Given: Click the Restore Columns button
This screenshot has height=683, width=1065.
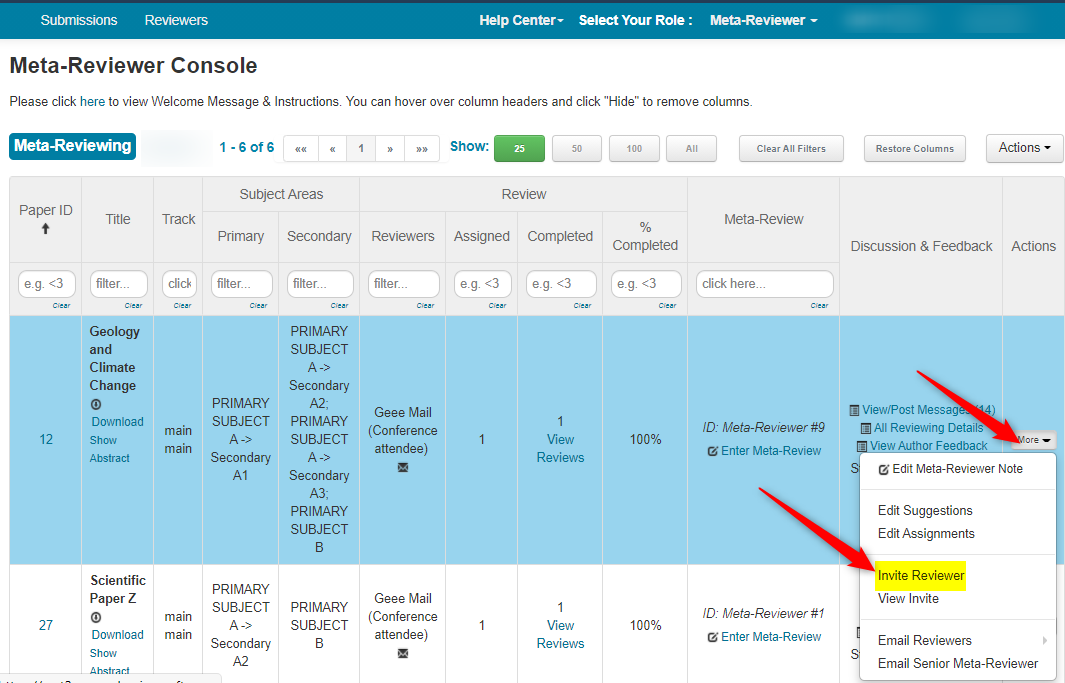Looking at the screenshot, I should (x=914, y=149).
